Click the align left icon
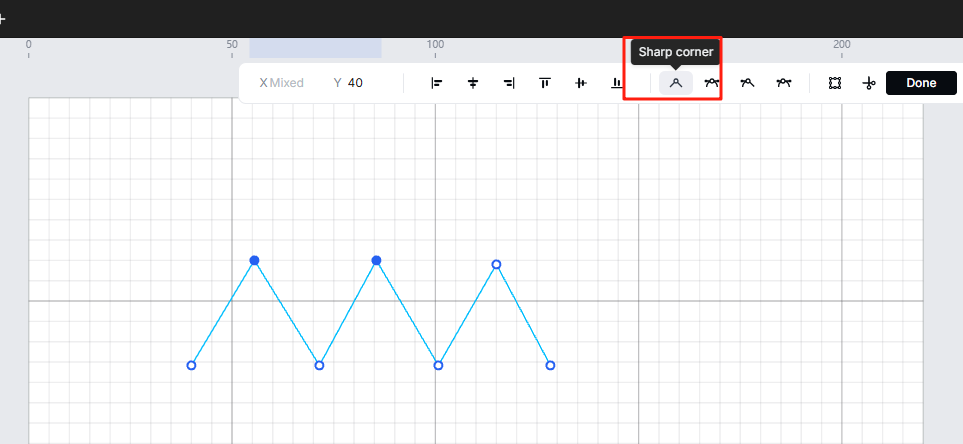963x444 pixels. pos(437,83)
